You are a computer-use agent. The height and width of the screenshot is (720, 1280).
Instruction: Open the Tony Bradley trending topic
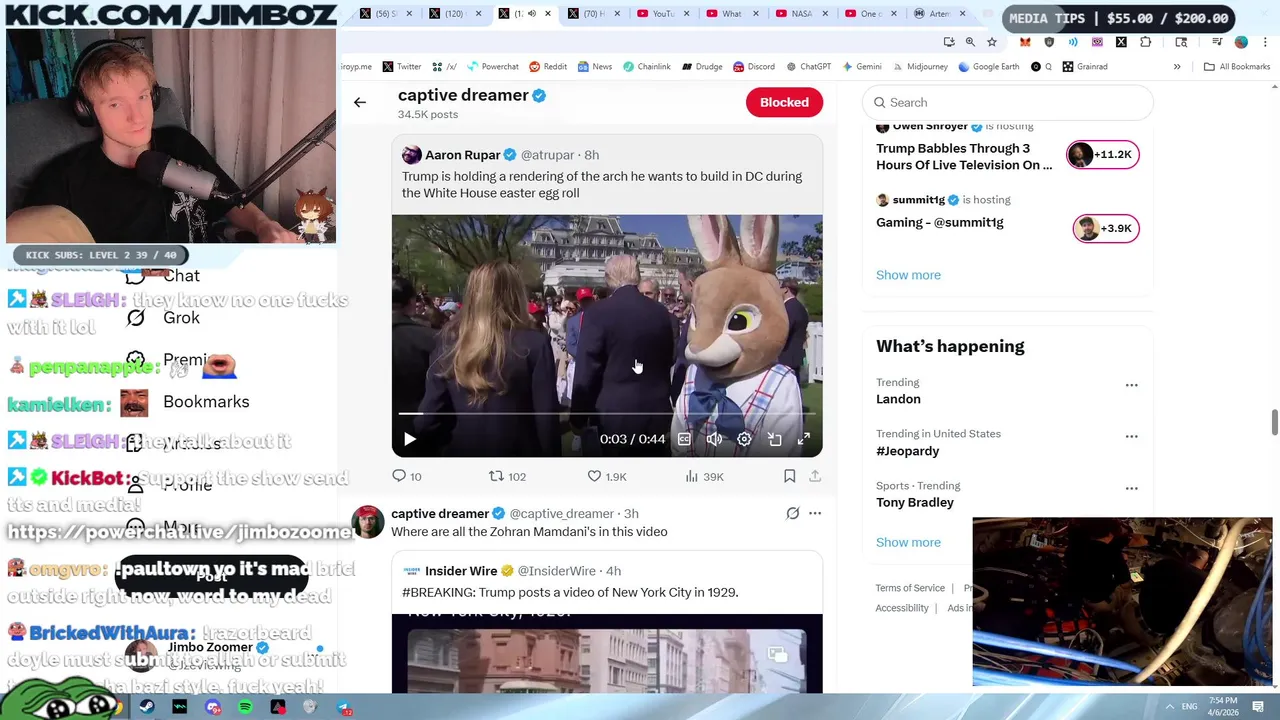915,503
